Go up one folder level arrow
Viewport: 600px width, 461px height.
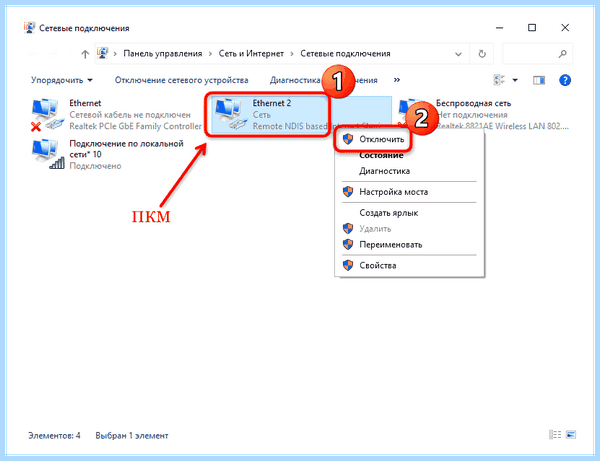85,54
